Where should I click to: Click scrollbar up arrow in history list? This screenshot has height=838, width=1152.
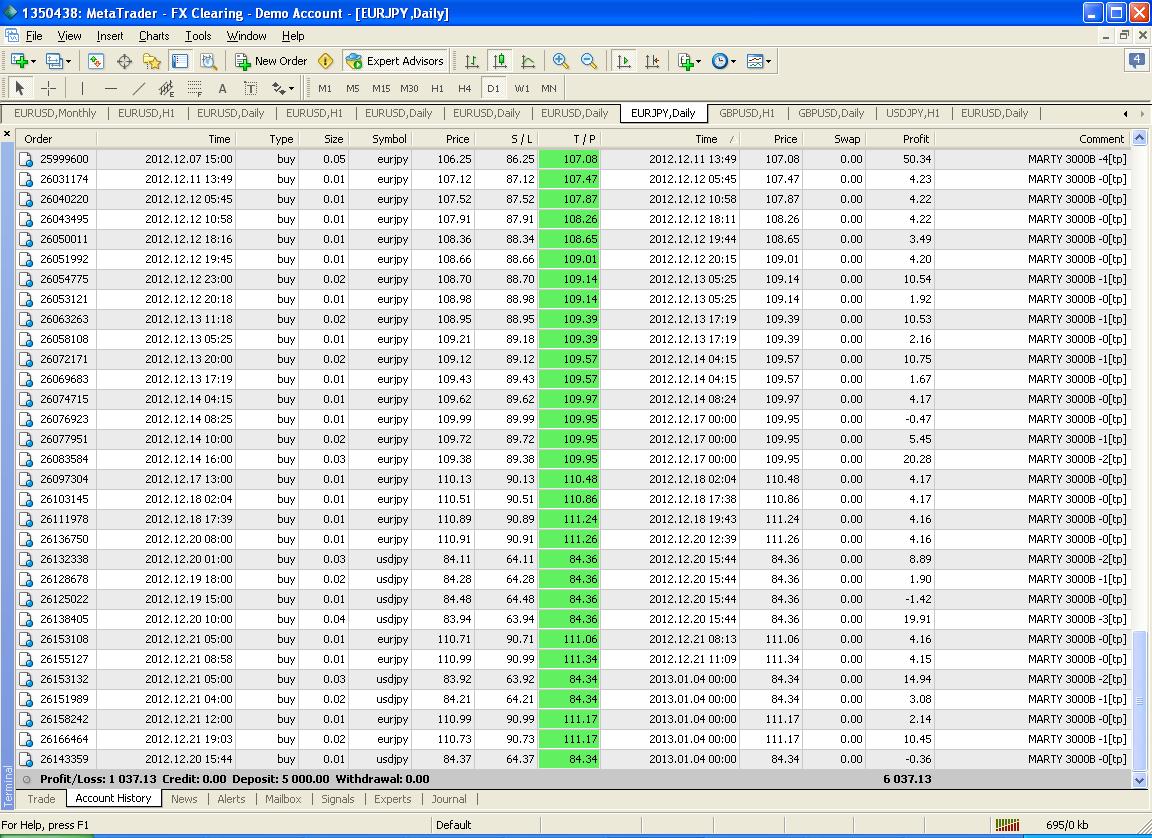(x=1140, y=137)
